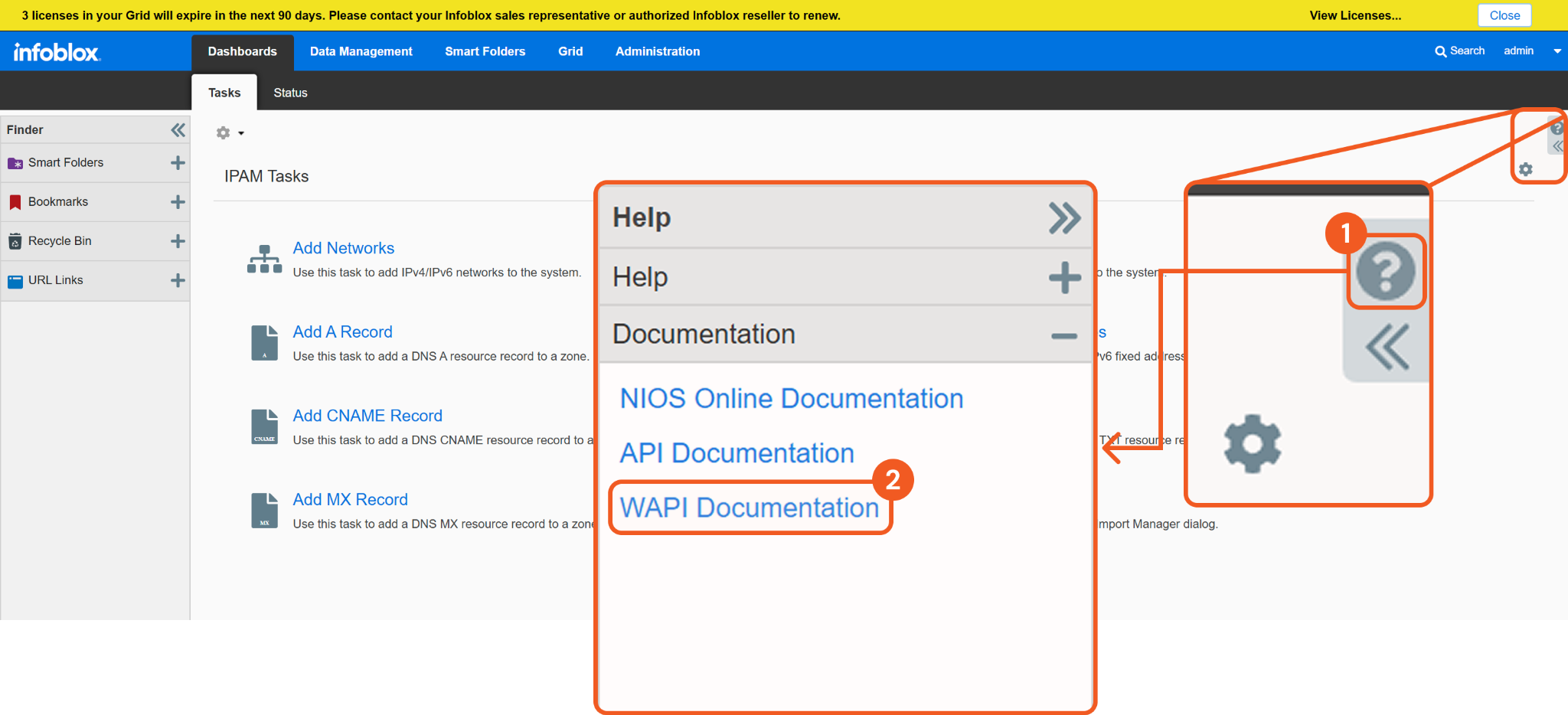Image resolution: width=1568 pixels, height=715 pixels.
Task: Click the enlarged help question mark icon
Action: click(x=1385, y=271)
